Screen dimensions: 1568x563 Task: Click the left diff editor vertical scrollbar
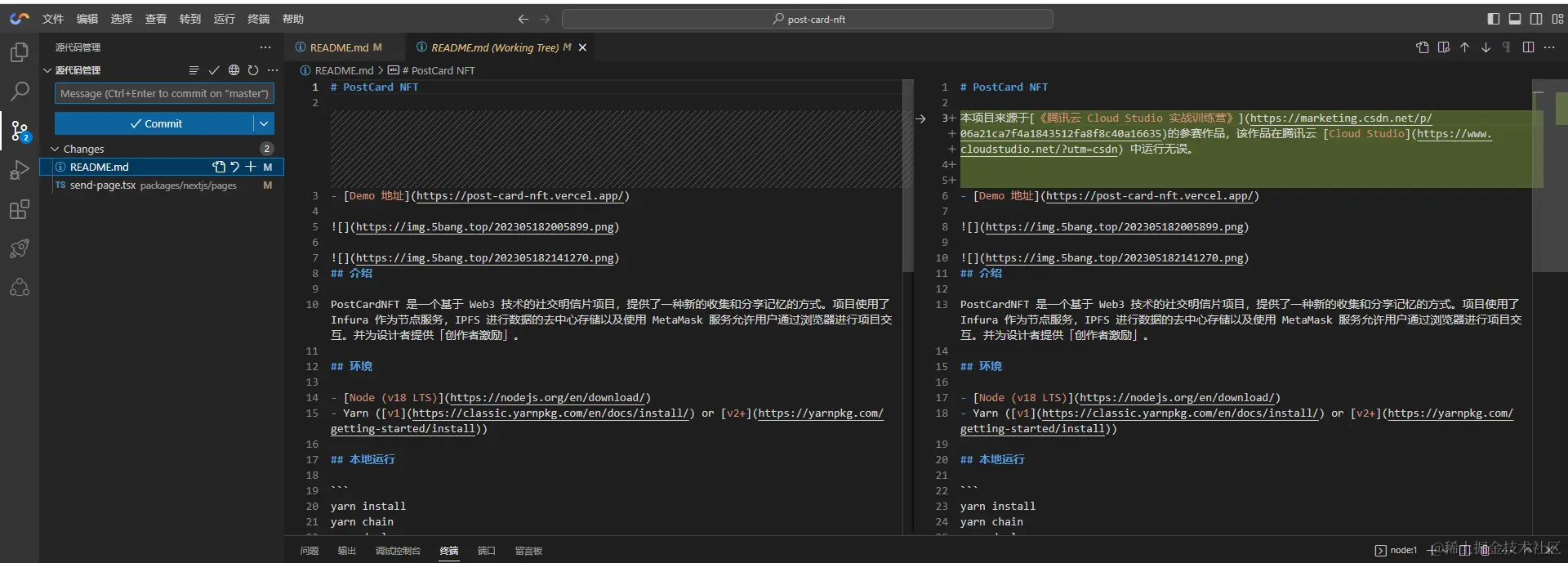pos(907,176)
